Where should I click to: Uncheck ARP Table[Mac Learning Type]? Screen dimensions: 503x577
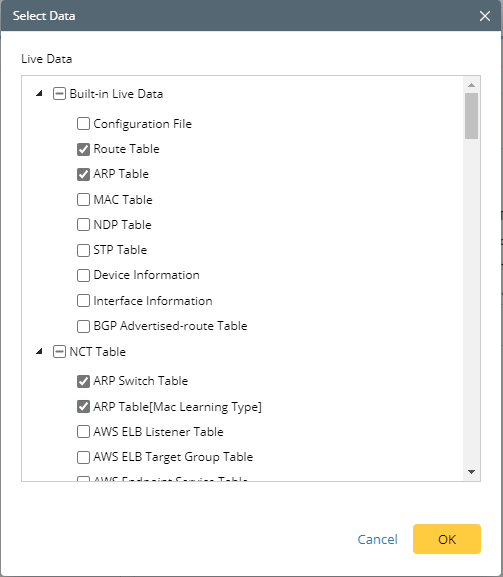point(83,406)
